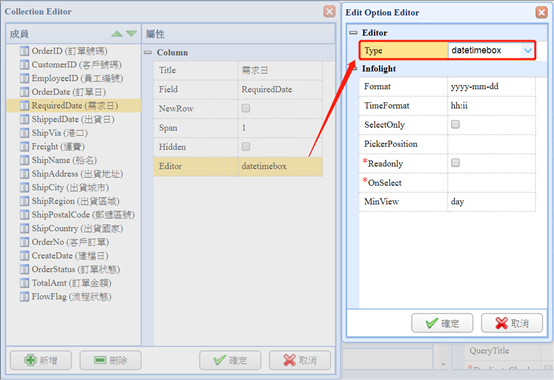Viewport: 554px width, 380px height.
Task: Click the ShipName column icon
Action: click(24, 160)
